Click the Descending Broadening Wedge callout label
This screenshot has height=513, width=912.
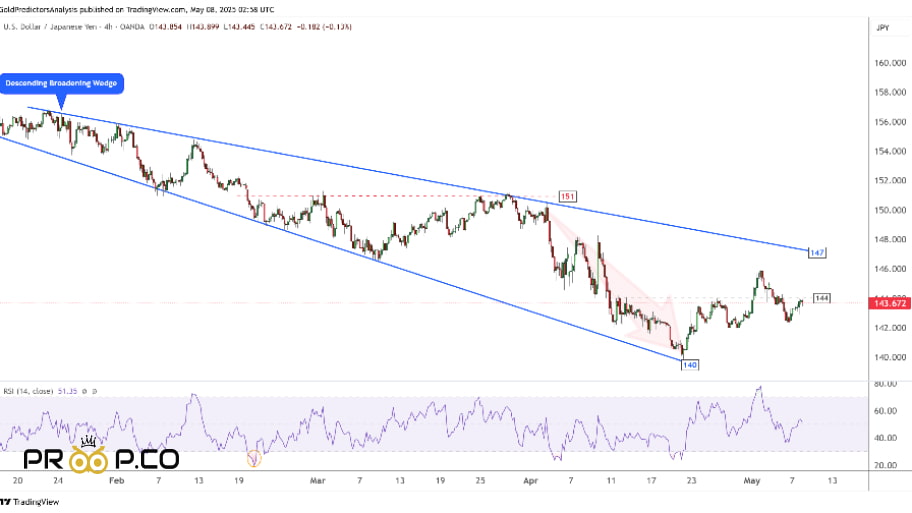(62, 83)
